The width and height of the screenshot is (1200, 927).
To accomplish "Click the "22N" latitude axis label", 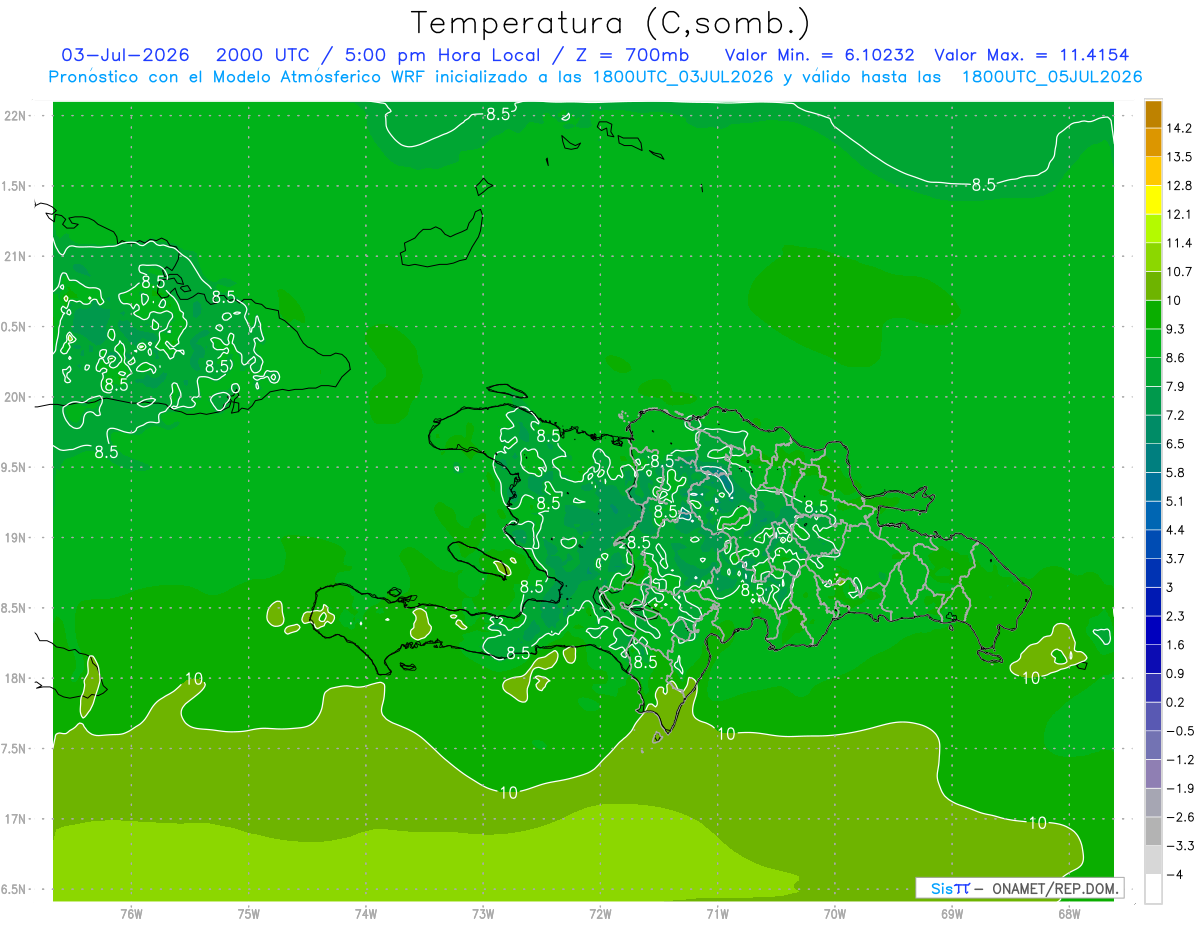I will click(x=17, y=115).
